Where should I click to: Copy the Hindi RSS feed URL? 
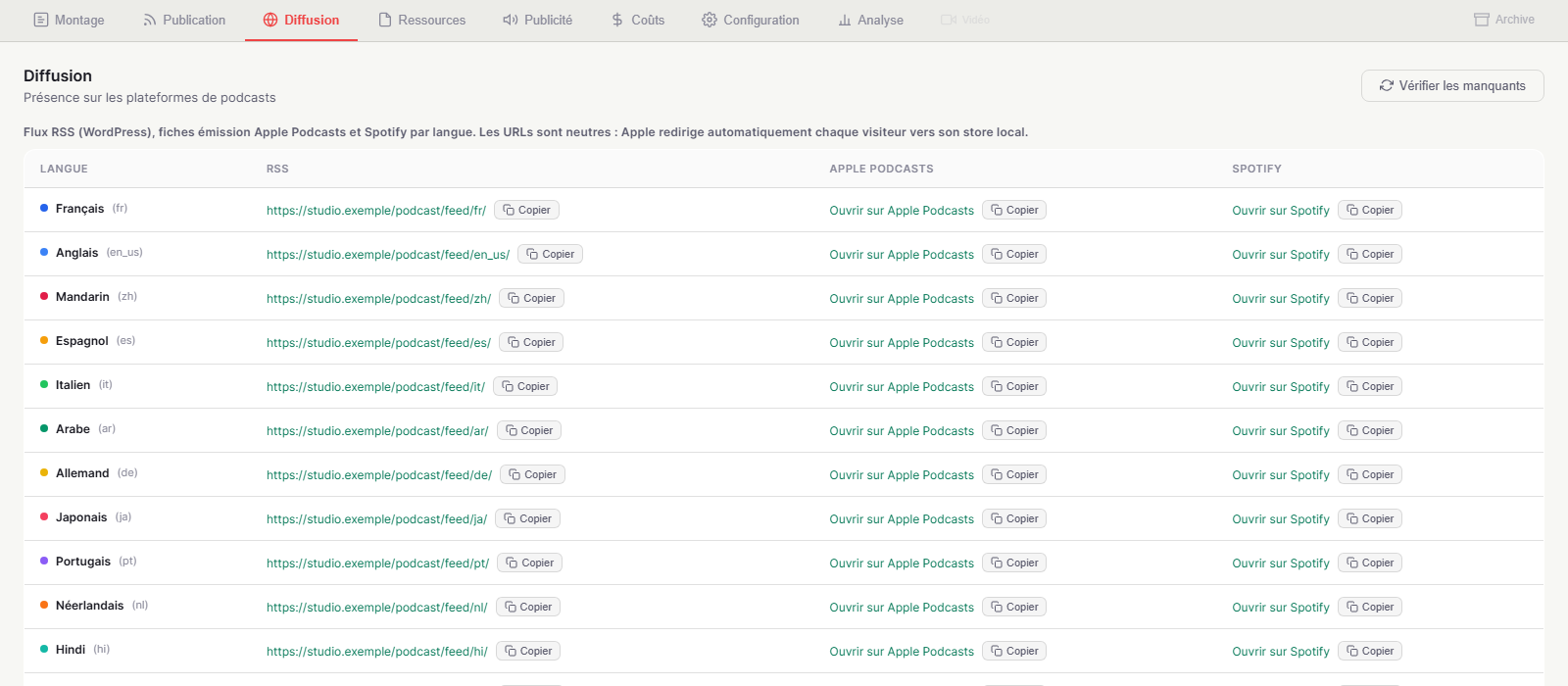coord(529,651)
